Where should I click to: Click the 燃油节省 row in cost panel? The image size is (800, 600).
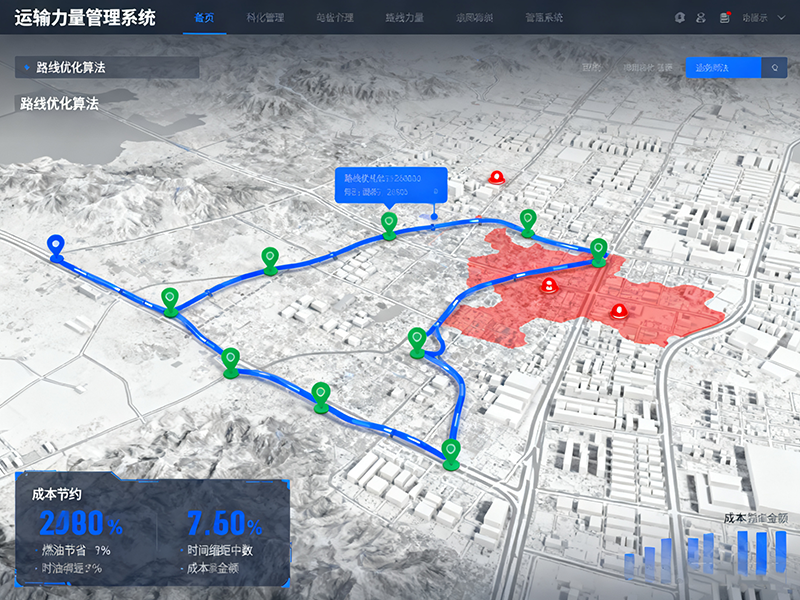tap(76, 550)
